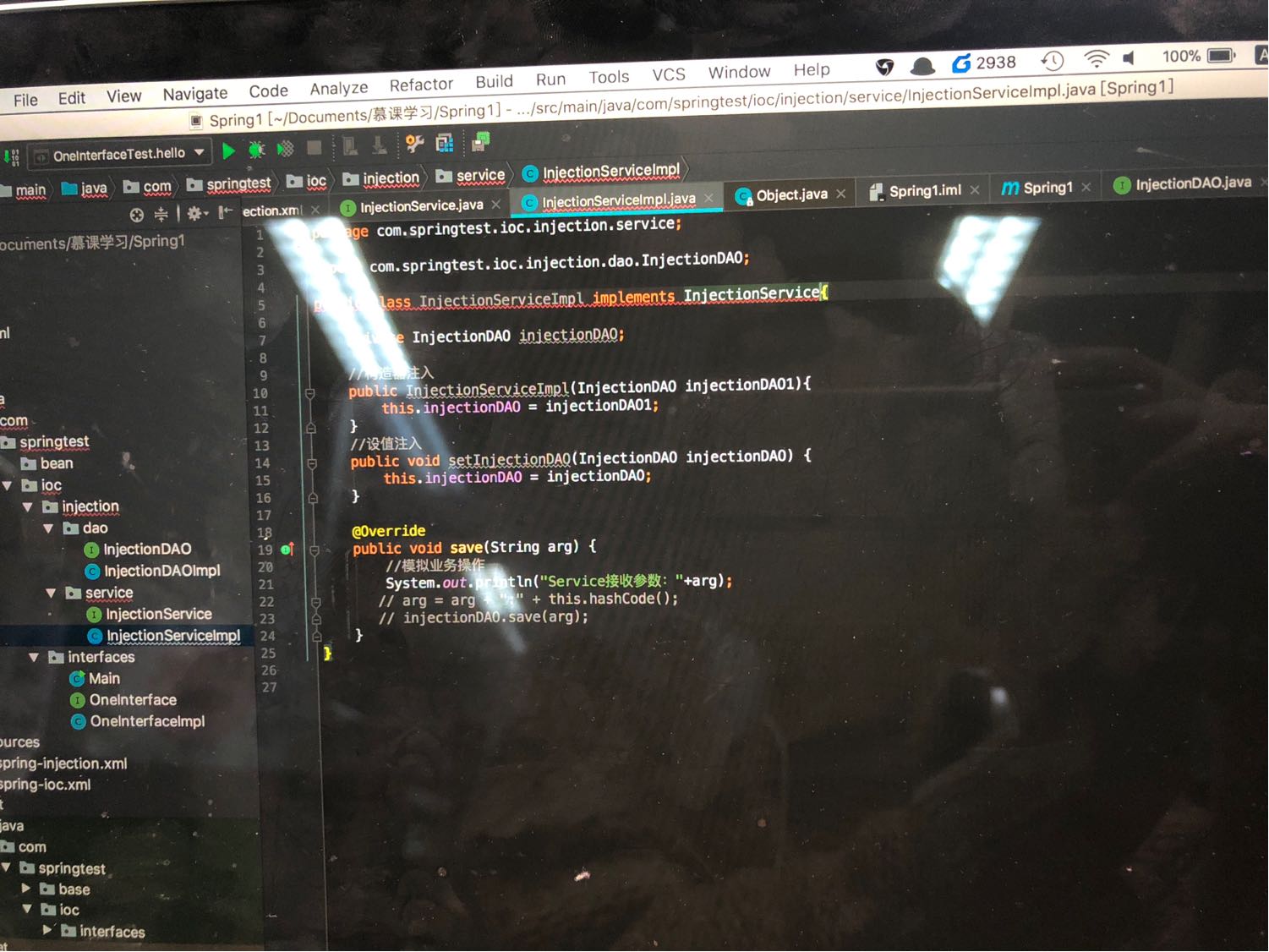Select InjectionDAO in project tree
The width and height of the screenshot is (1269, 952).
pos(138,550)
